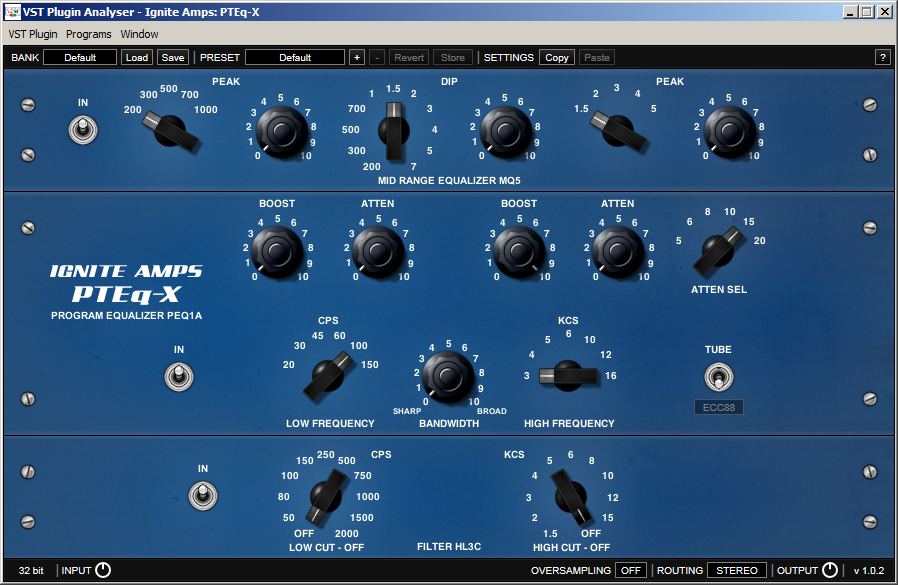The image size is (898, 585).
Task: Toggle the OVERSAMPLING OFF button
Action: pos(631,570)
